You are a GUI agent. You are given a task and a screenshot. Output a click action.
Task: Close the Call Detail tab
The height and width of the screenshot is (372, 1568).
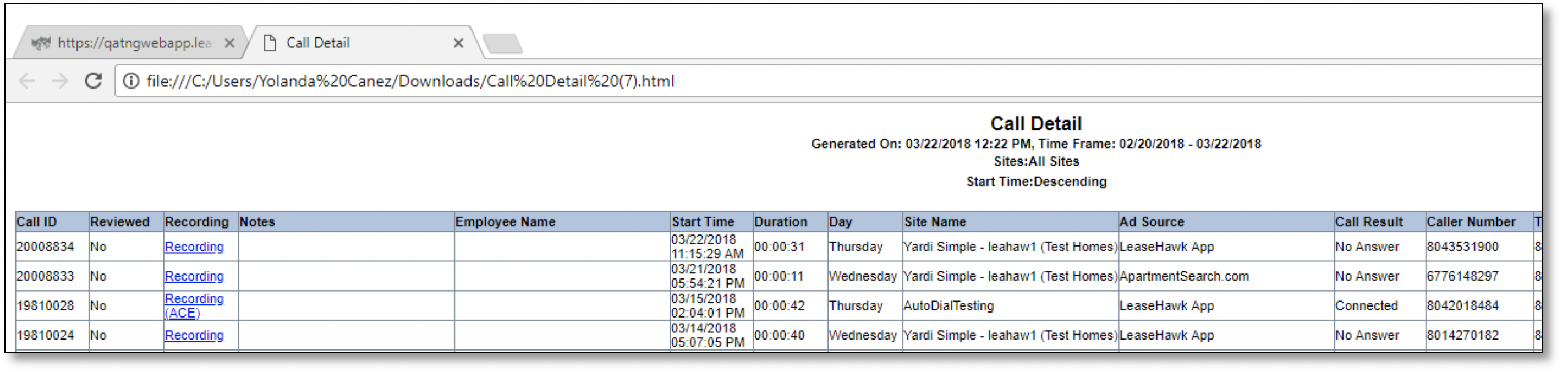[458, 43]
